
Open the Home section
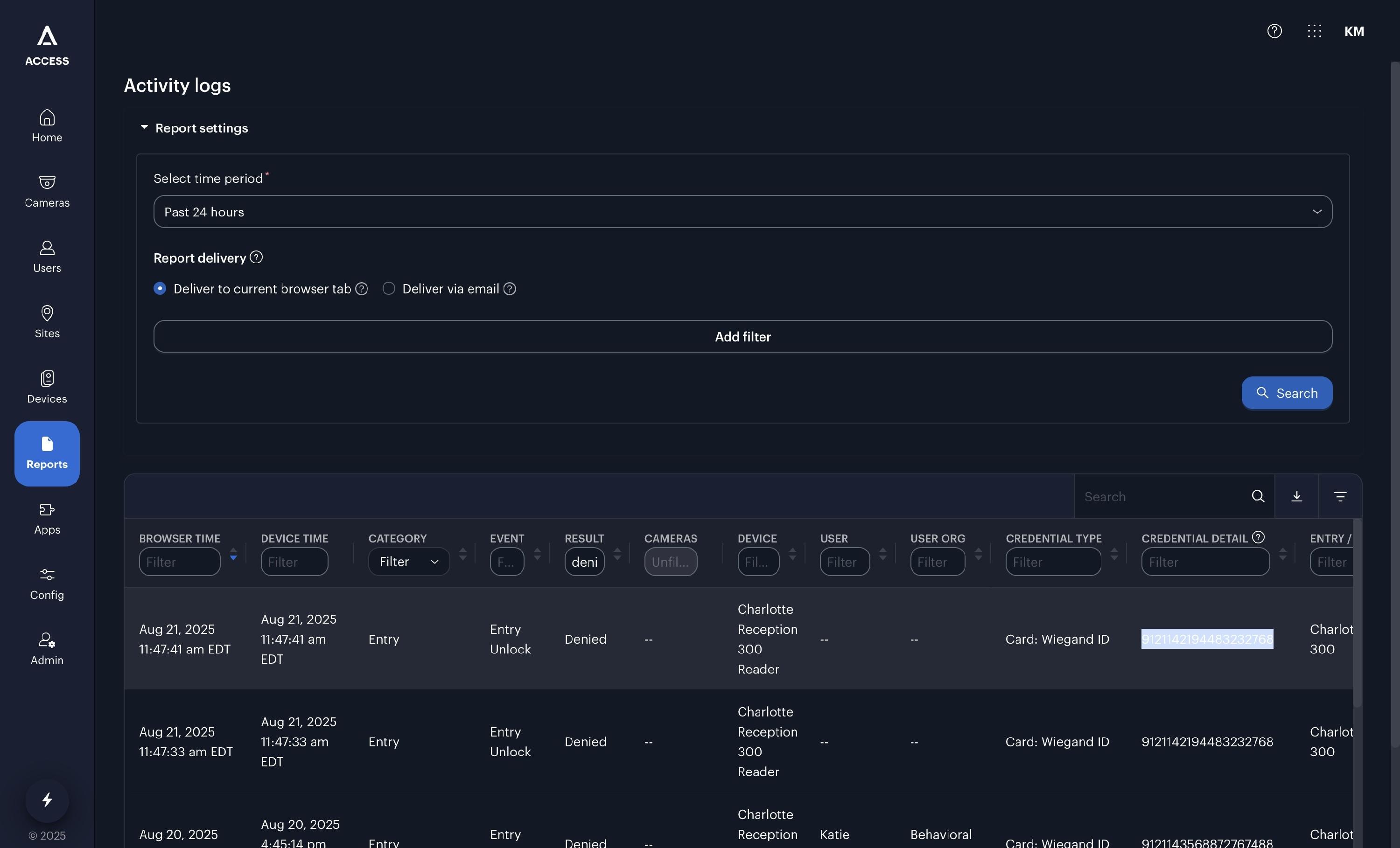(x=47, y=126)
